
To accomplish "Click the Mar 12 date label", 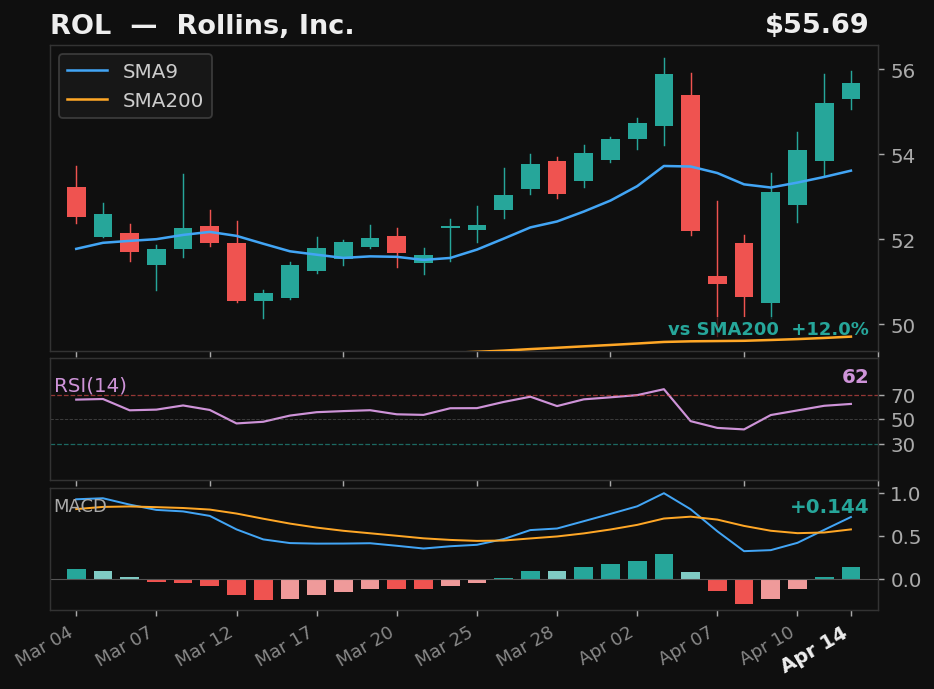I will click(x=204, y=646).
